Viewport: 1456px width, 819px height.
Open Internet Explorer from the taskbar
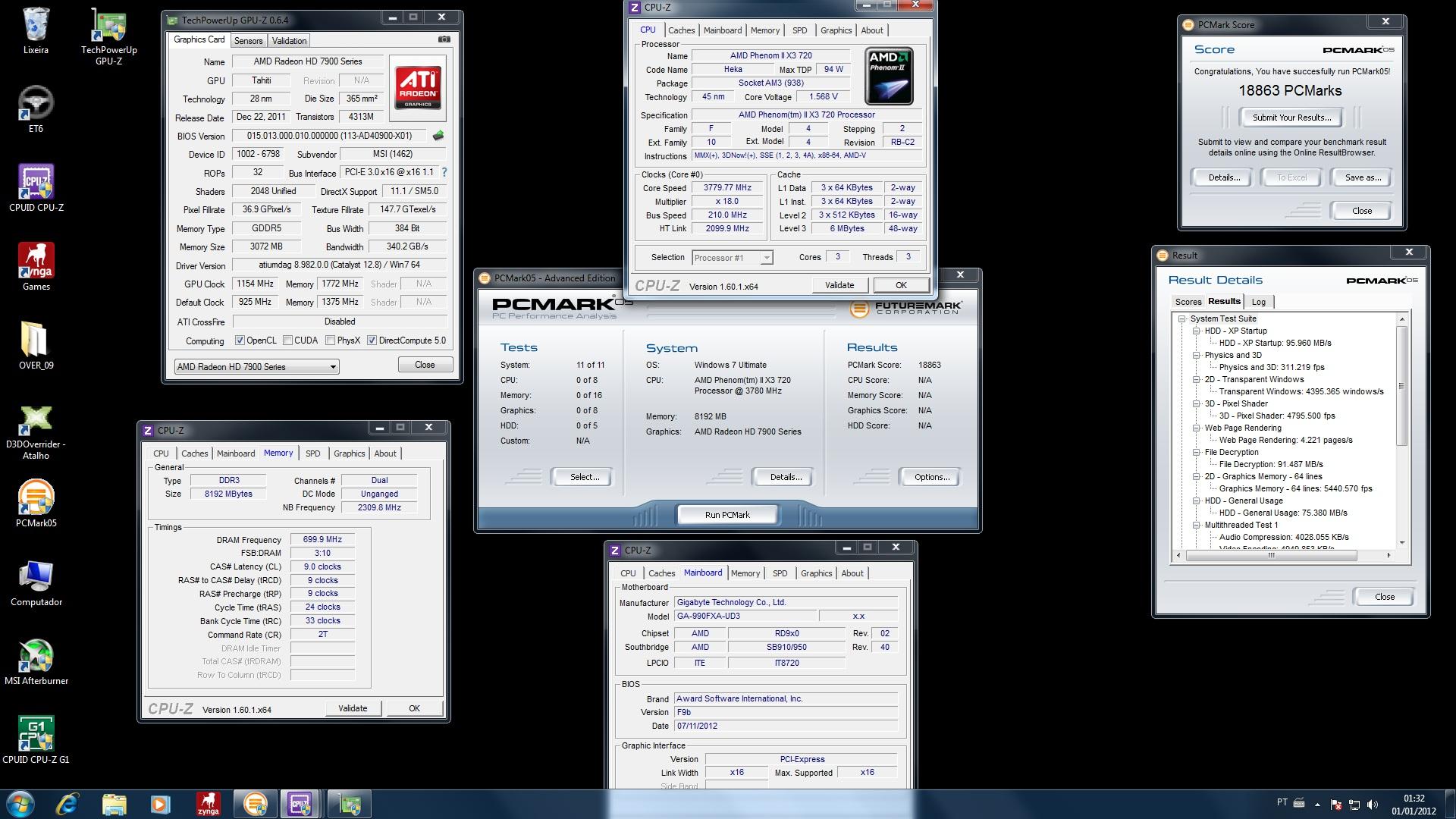click(x=67, y=804)
